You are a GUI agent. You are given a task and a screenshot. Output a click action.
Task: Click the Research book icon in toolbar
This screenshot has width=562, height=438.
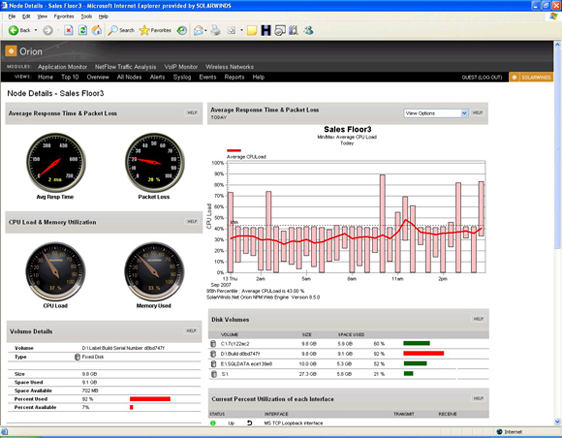[x=294, y=30]
